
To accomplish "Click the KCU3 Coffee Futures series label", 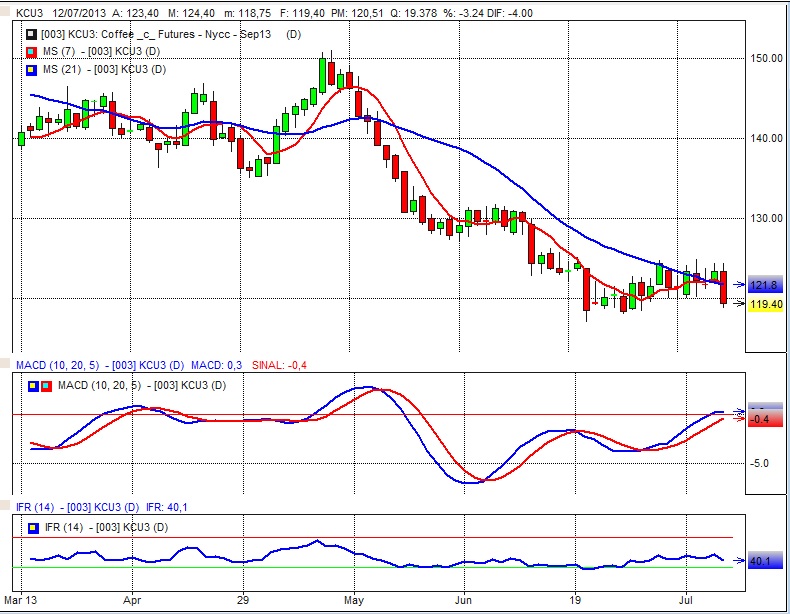I will (x=160, y=35).
